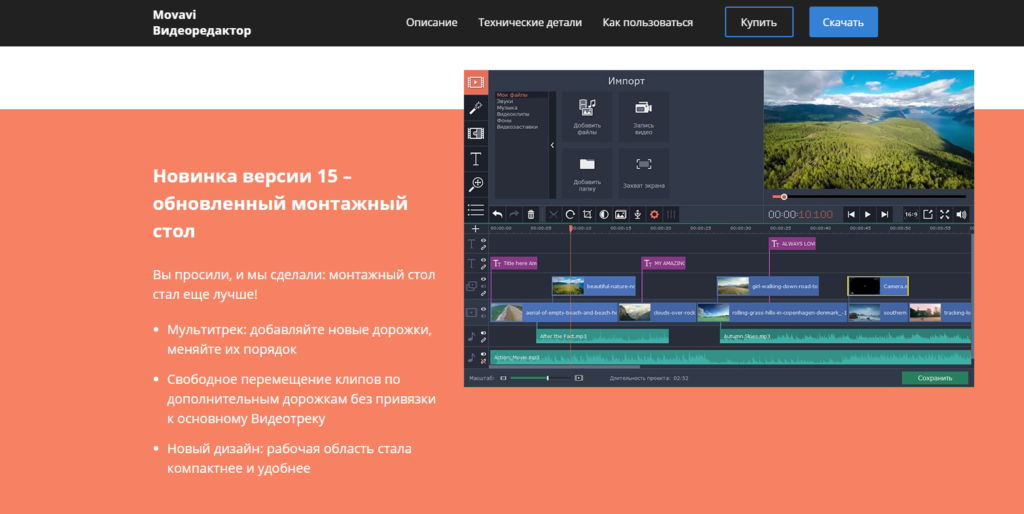Toggle link icon on After the Fact audio track
Image resolution: width=1024 pixels, height=514 pixels.
click(483, 340)
